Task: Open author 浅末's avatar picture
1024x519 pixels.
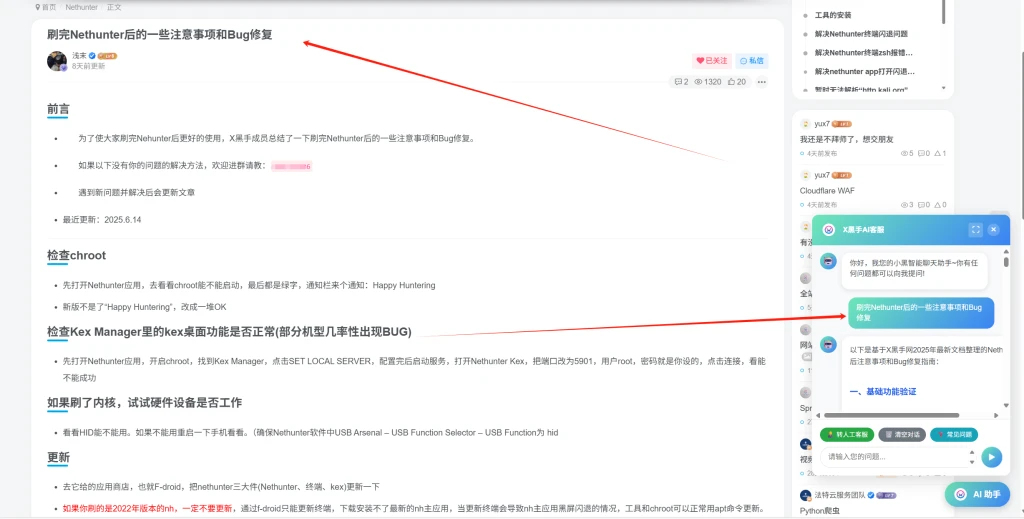Action: click(57, 61)
